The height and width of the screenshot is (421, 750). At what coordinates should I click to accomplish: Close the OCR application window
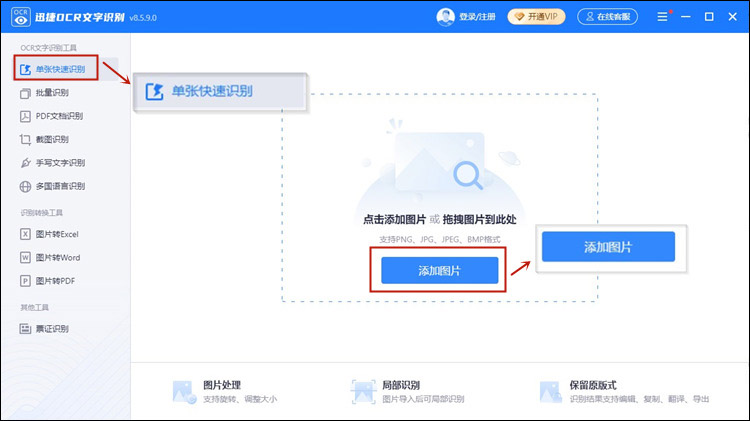click(x=732, y=17)
